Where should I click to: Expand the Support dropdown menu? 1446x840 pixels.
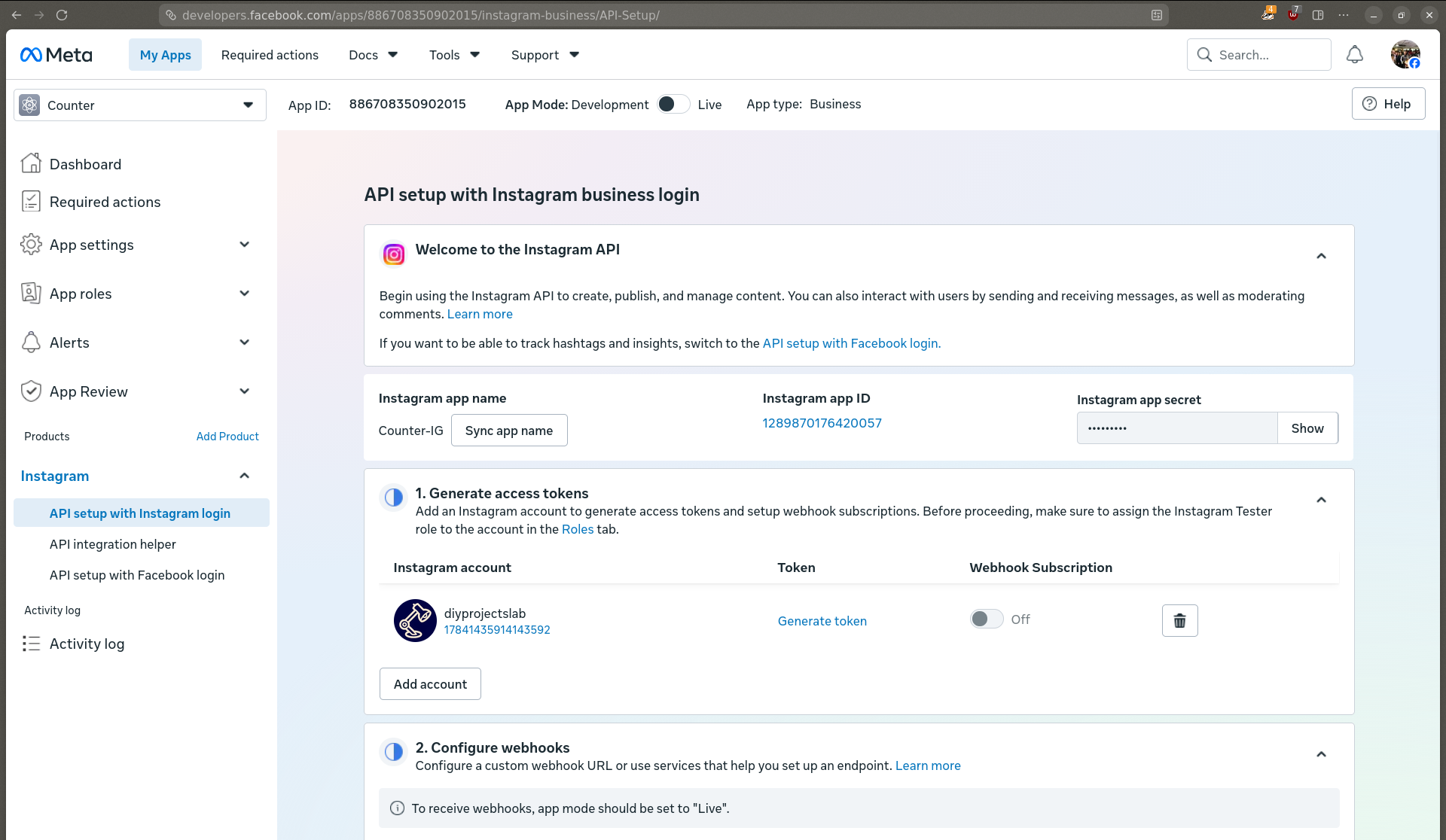(x=545, y=55)
